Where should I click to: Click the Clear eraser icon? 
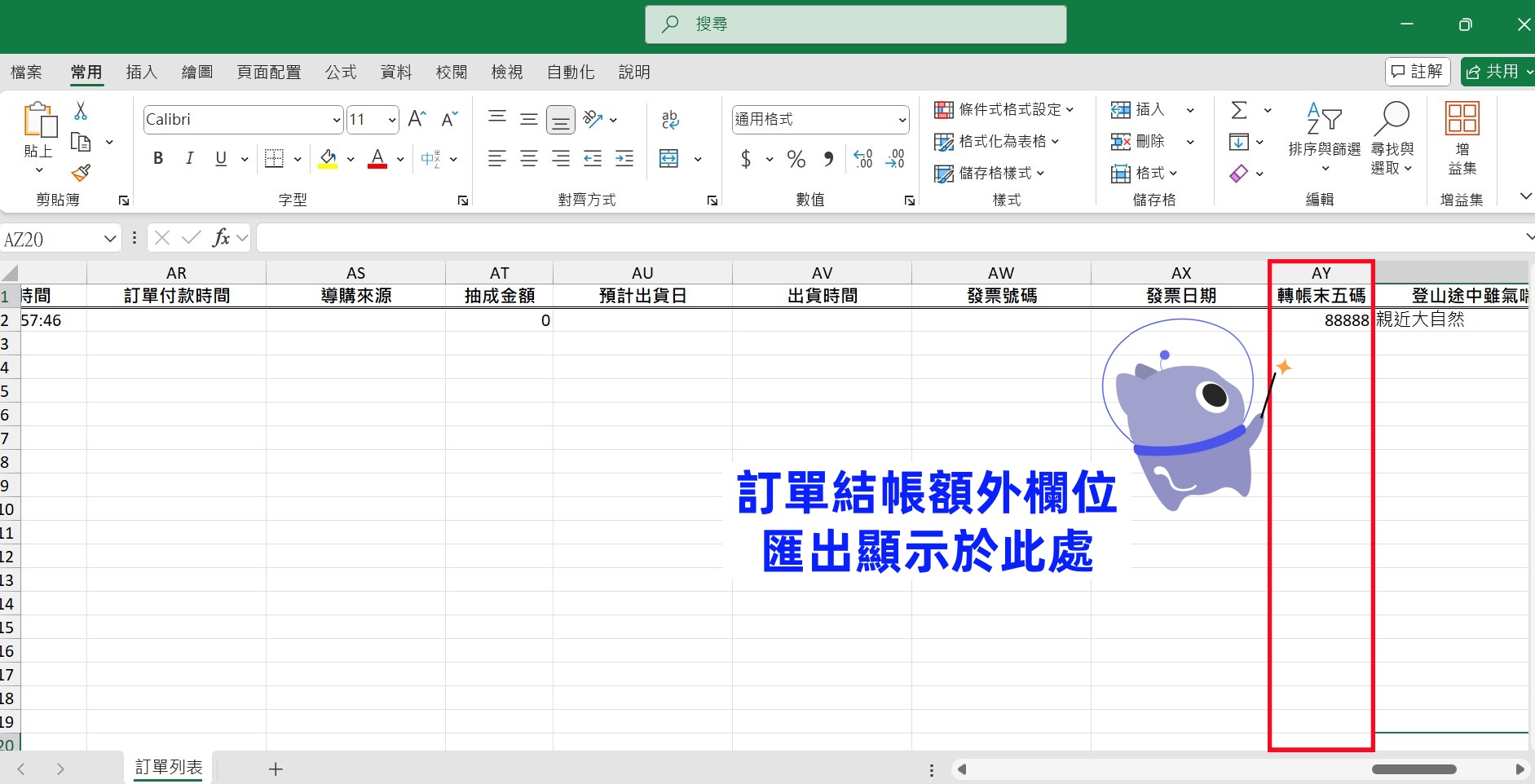pyautogui.click(x=1239, y=174)
